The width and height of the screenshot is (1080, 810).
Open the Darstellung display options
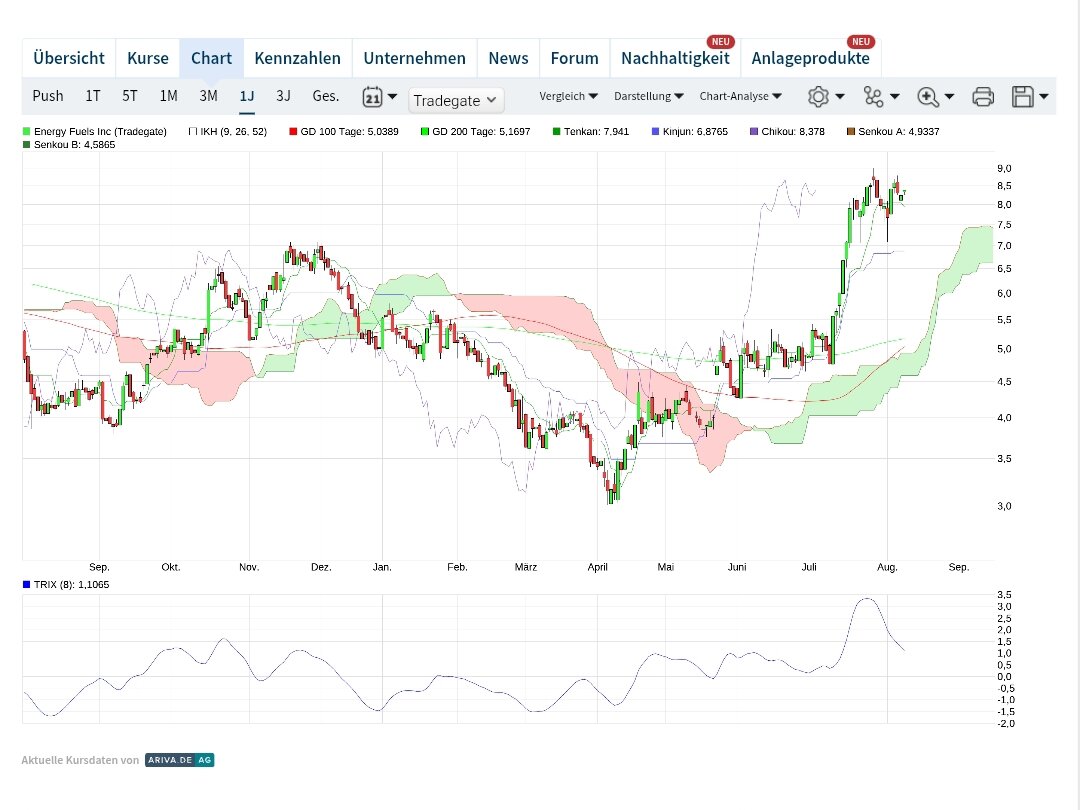click(x=649, y=96)
